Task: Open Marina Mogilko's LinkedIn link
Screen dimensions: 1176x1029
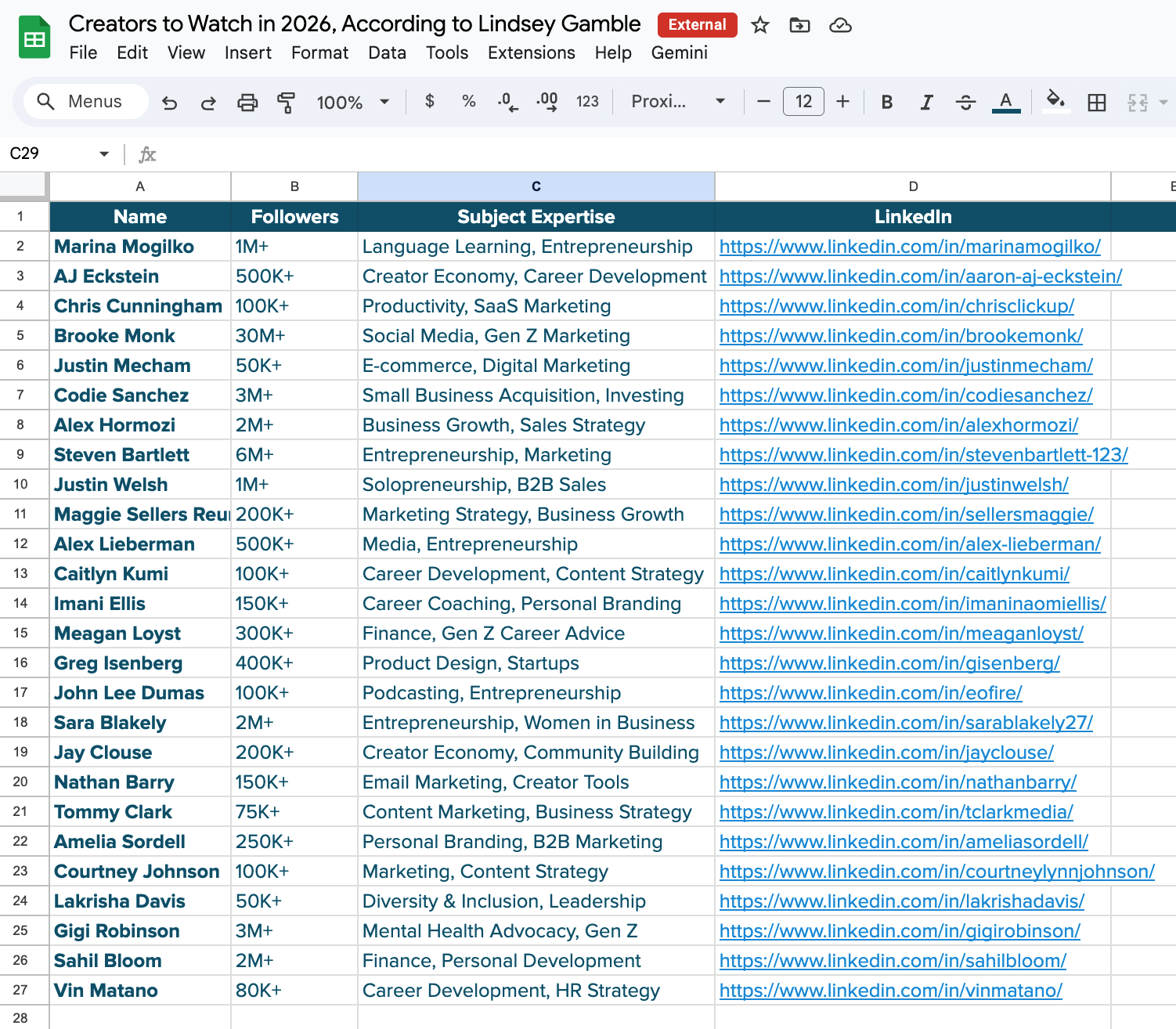Action: [x=910, y=247]
